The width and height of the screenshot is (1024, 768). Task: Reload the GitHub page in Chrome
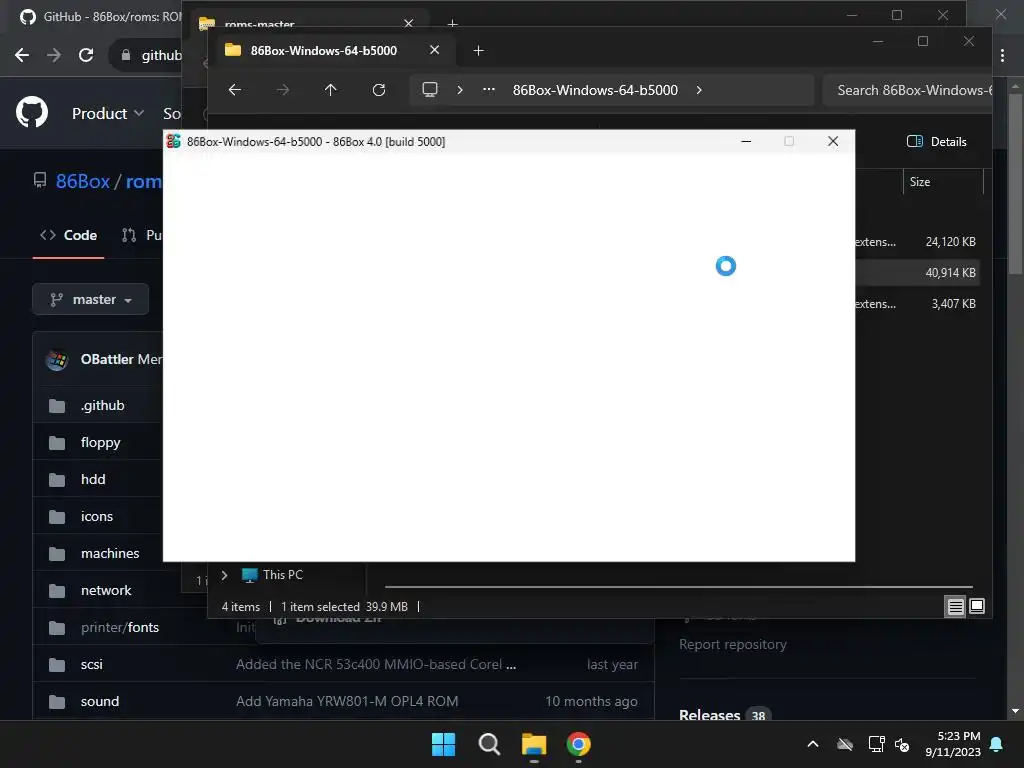pyautogui.click(x=86, y=55)
